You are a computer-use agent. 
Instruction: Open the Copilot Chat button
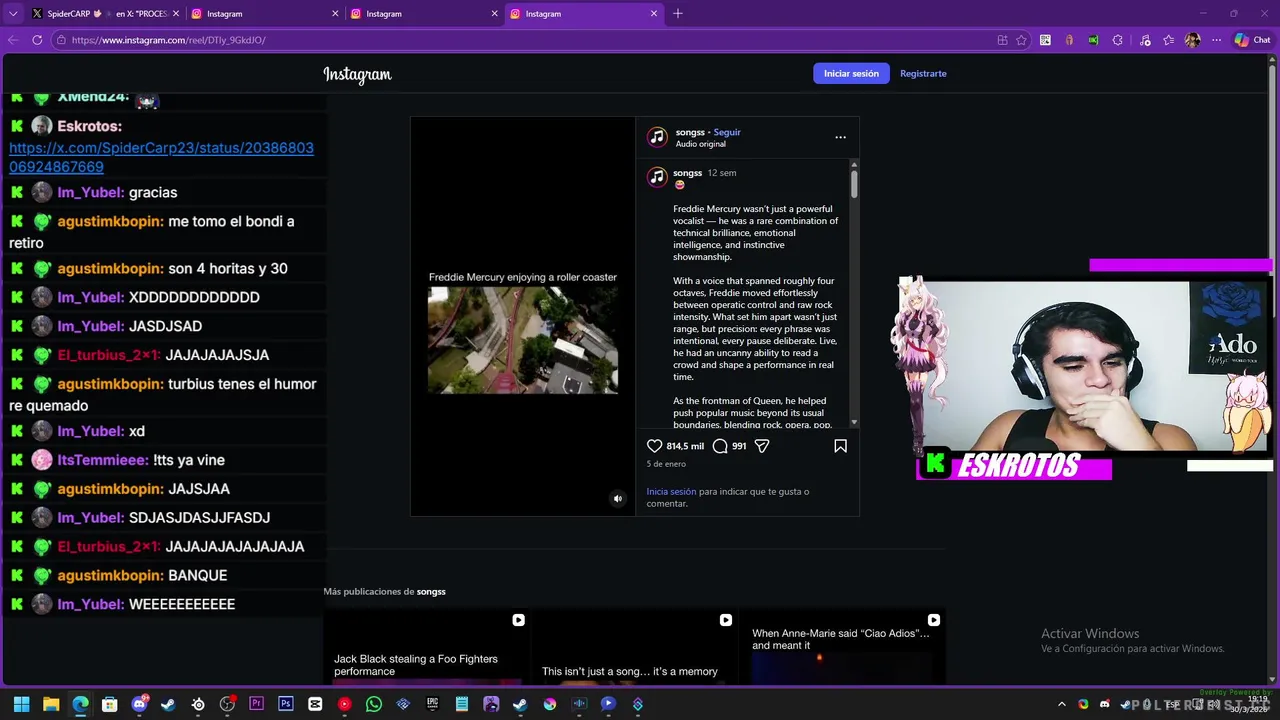pyautogui.click(x=1252, y=40)
